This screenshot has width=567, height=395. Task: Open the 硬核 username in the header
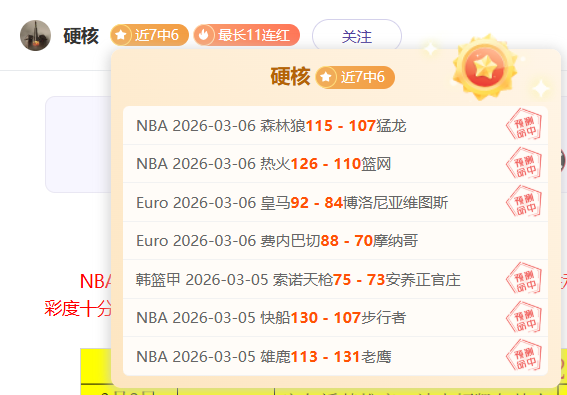tap(81, 35)
